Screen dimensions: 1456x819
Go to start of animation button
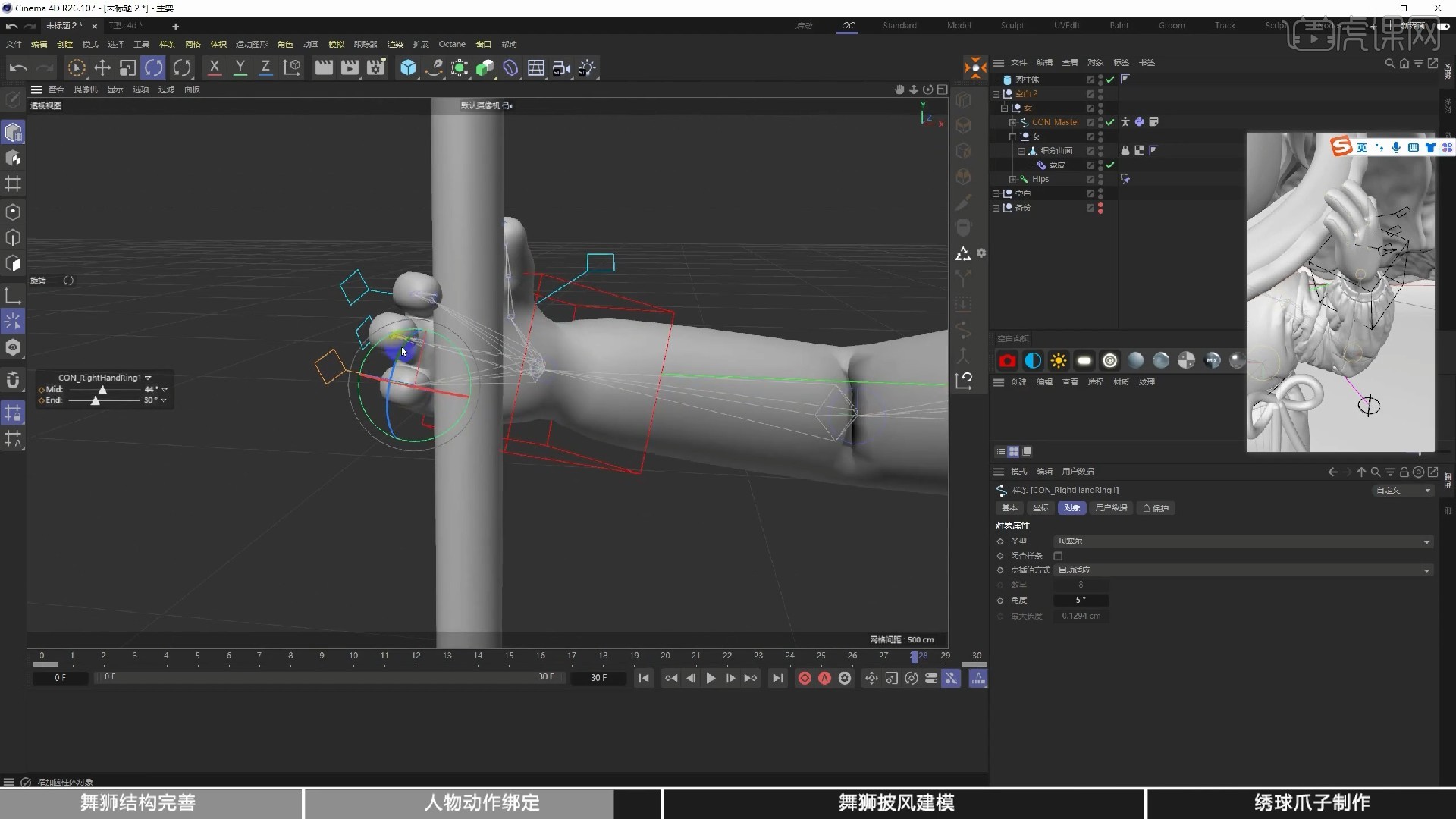[x=644, y=679]
